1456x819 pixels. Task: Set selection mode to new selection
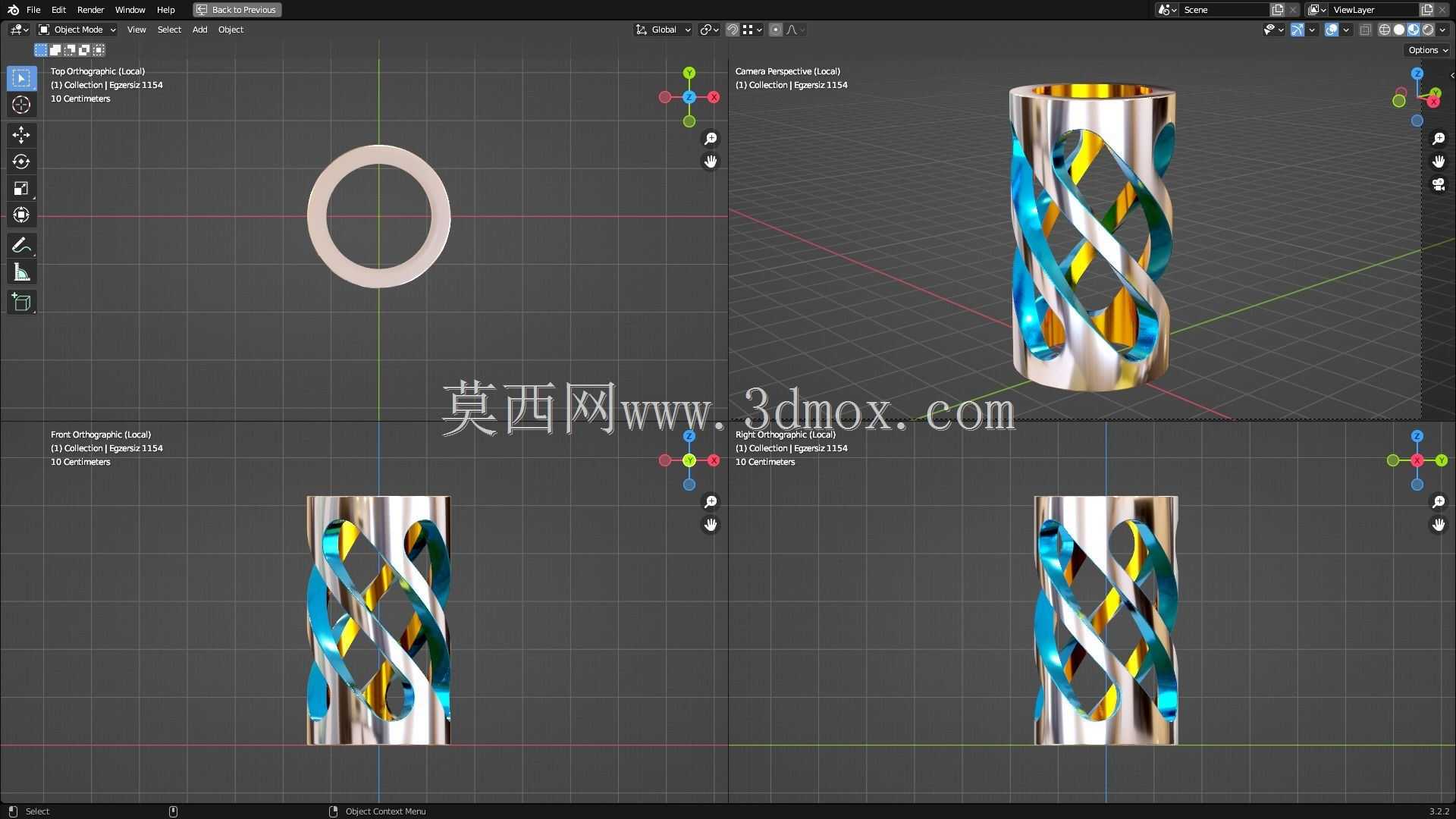coord(41,50)
